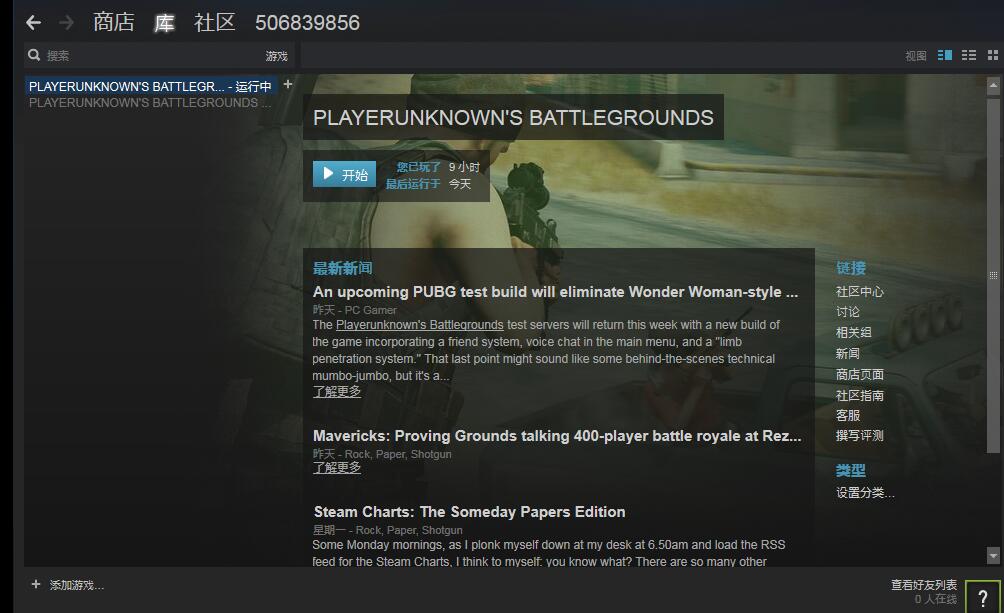Open the 社区 tab
The width and height of the screenshot is (1004, 613).
pos(215,22)
